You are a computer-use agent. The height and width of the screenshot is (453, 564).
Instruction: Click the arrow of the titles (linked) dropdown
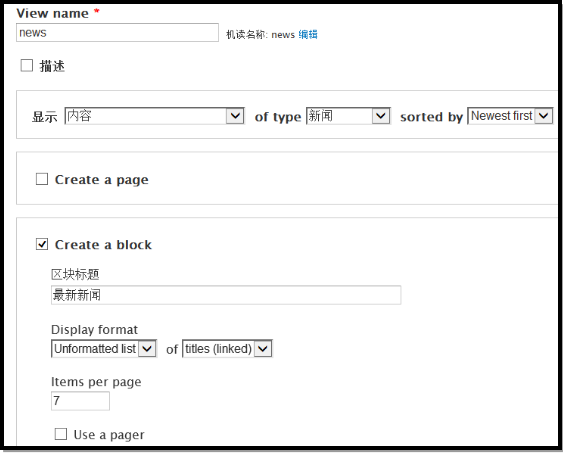pyautogui.click(x=263, y=349)
